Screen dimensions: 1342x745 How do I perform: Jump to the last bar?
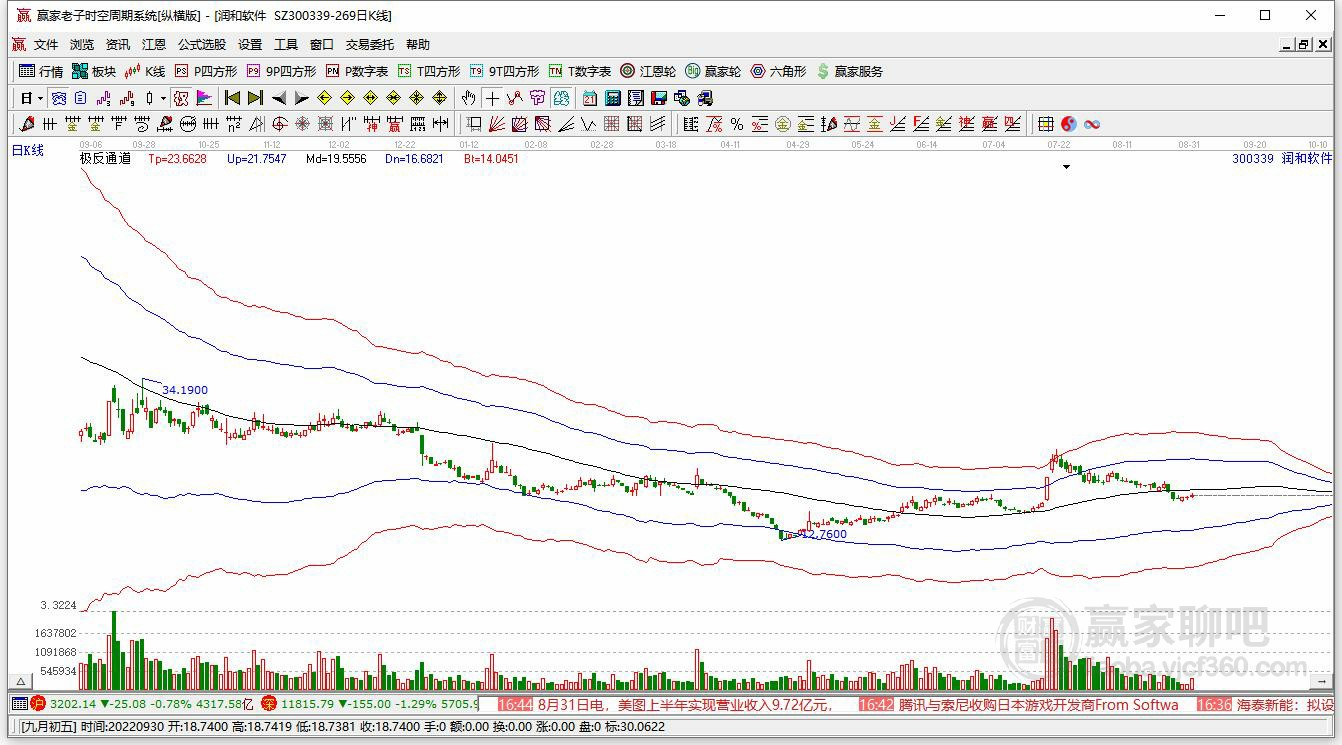(255, 98)
